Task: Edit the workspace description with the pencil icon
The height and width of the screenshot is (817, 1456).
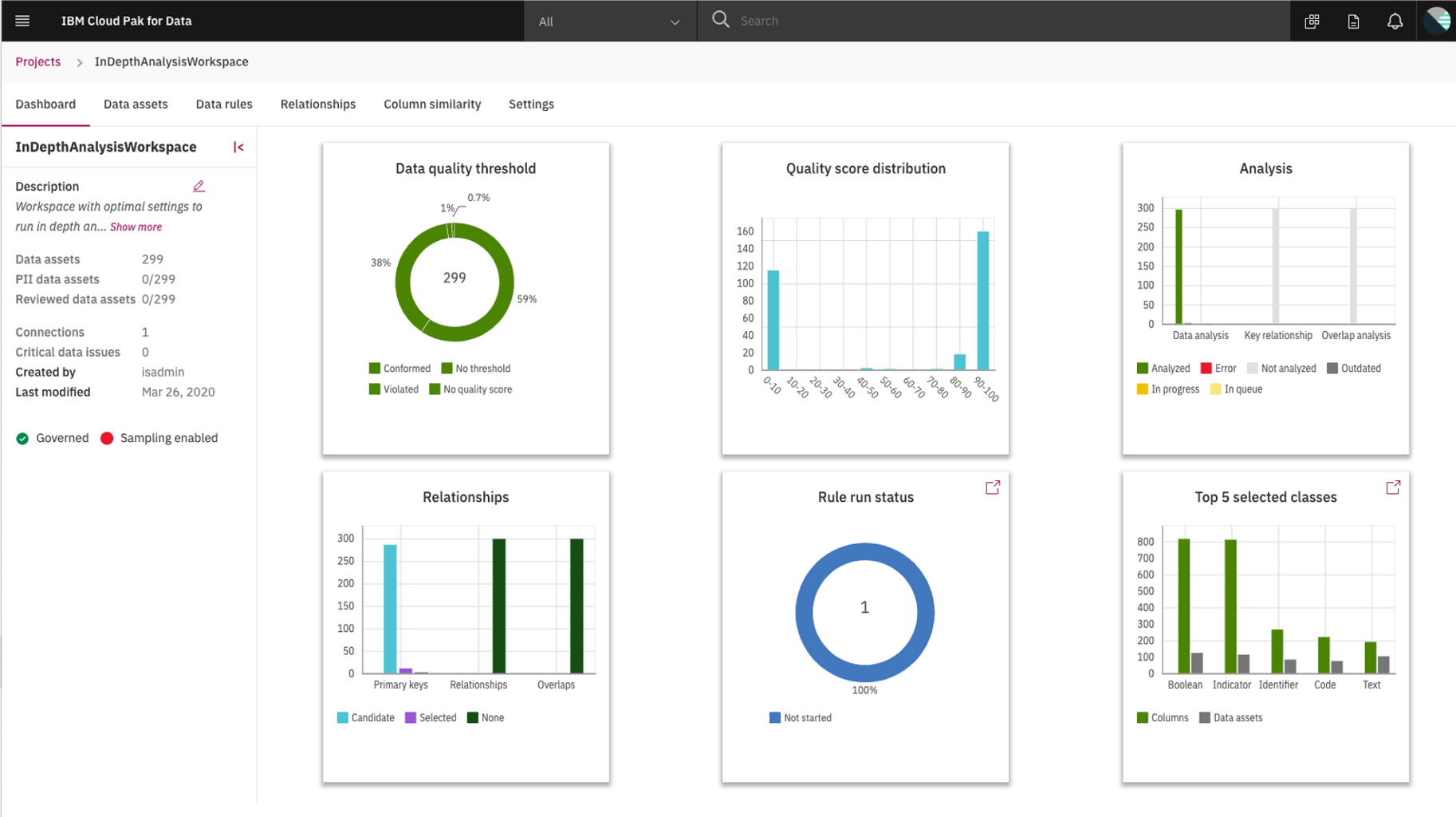Action: [x=199, y=185]
